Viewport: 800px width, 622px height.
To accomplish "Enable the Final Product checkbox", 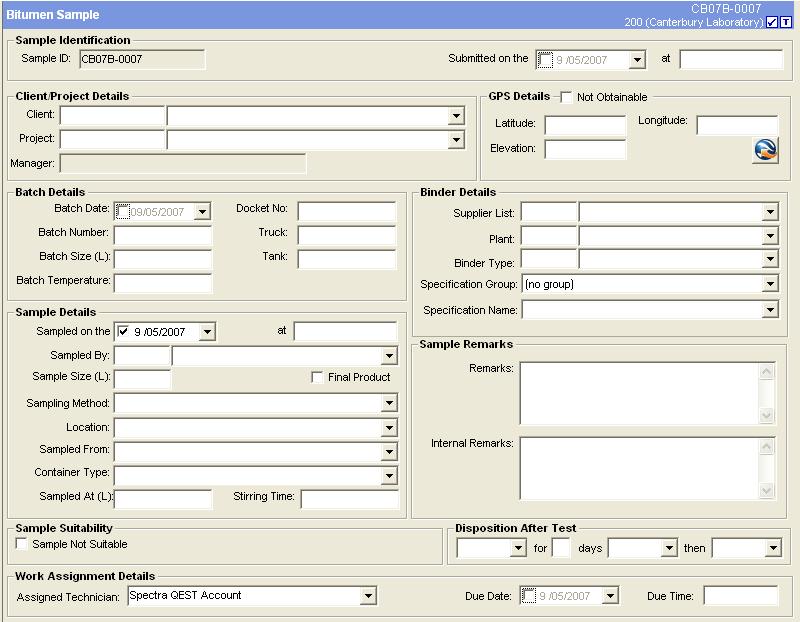I will coord(317,377).
